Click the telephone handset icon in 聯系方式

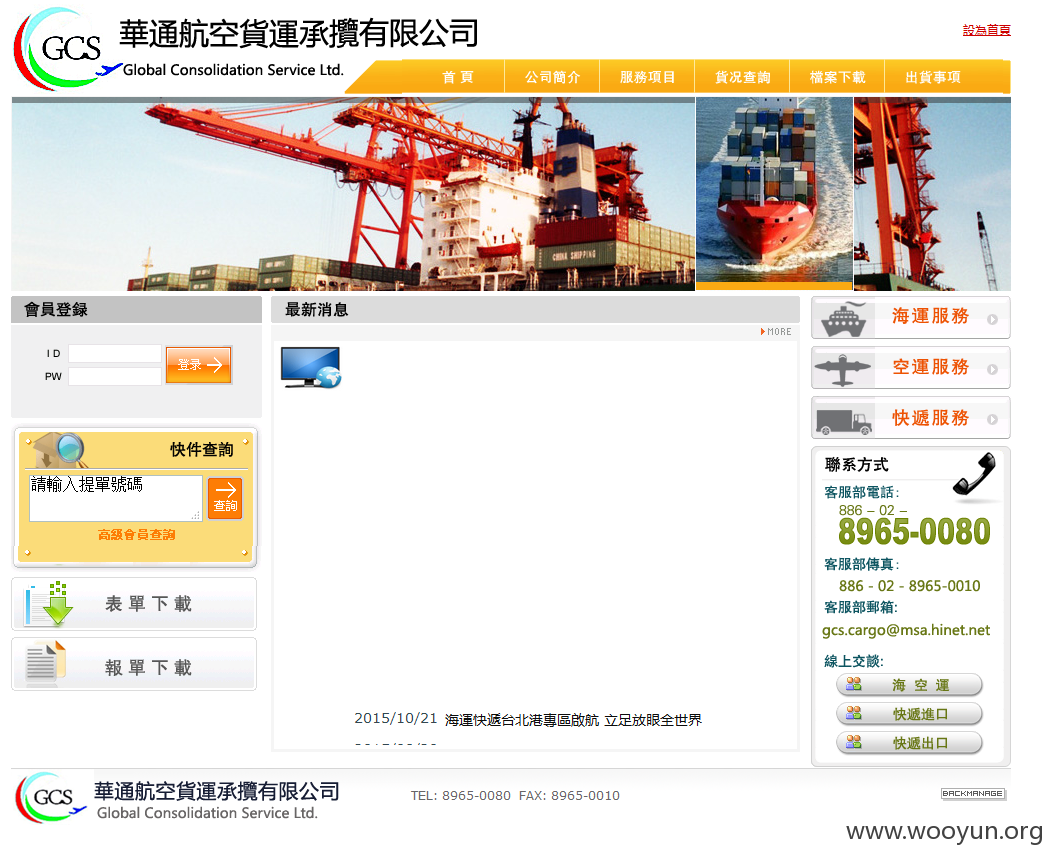point(975,475)
